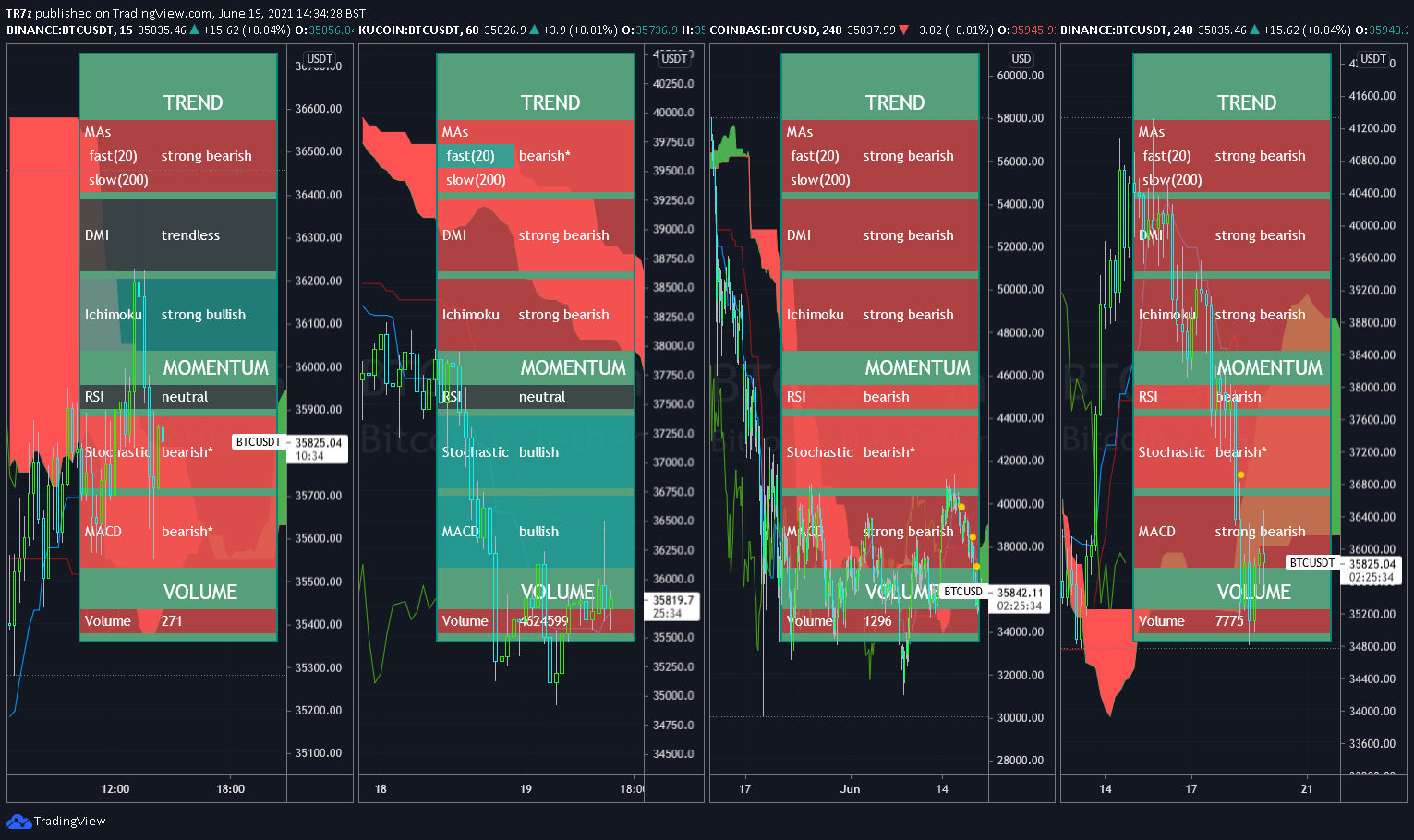The height and width of the screenshot is (840, 1414).
Task: Click the highlighted fast(20) cell in the KUCOIN panel
Action: click(476, 156)
